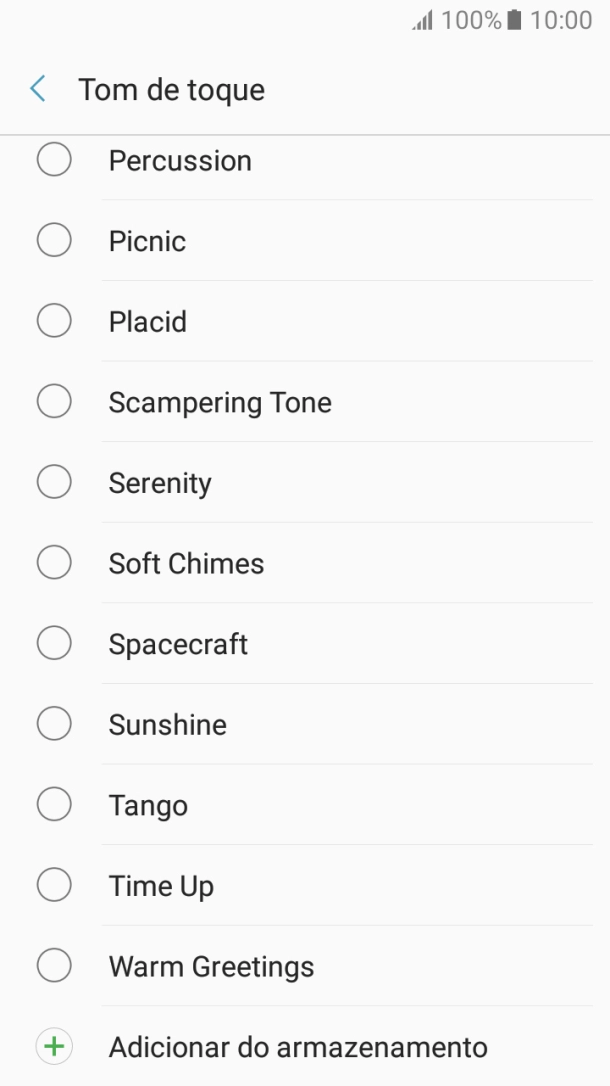Open Adicionar do armazenamento

[x=298, y=1047]
